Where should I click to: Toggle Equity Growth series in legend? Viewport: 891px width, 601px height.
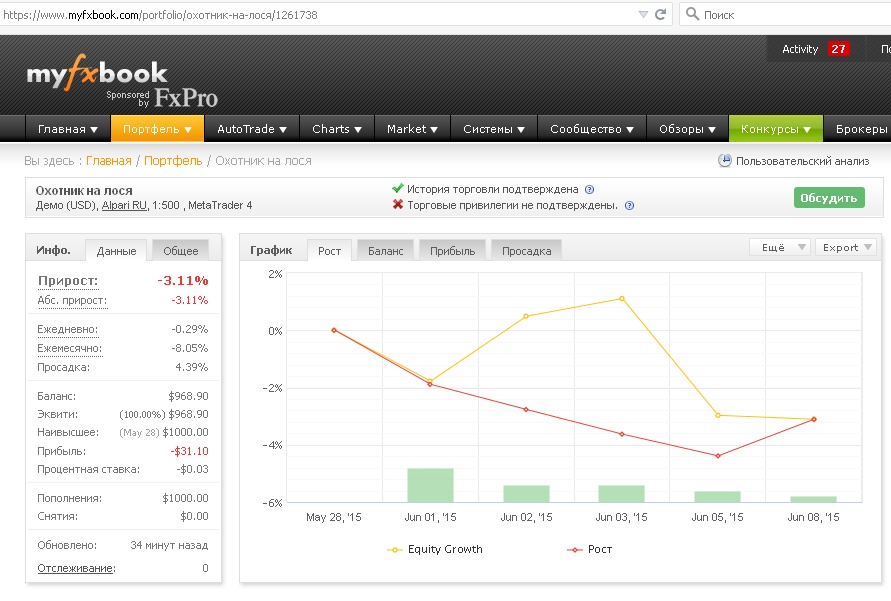click(x=435, y=549)
